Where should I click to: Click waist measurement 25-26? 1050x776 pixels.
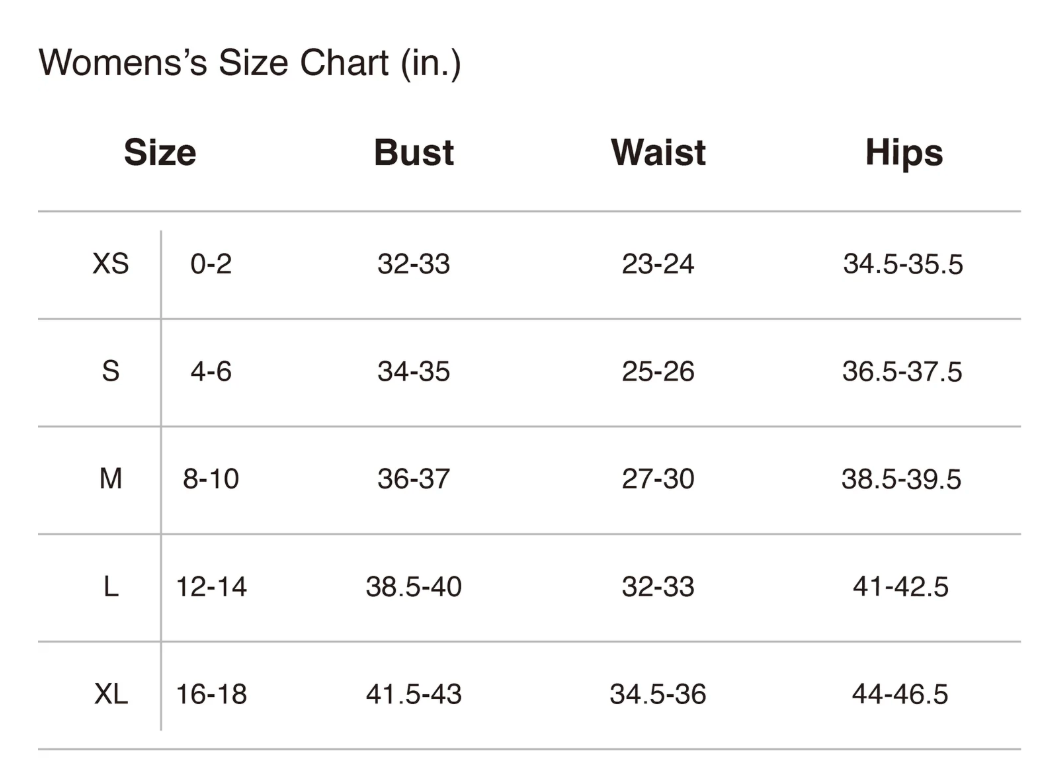[x=658, y=372]
